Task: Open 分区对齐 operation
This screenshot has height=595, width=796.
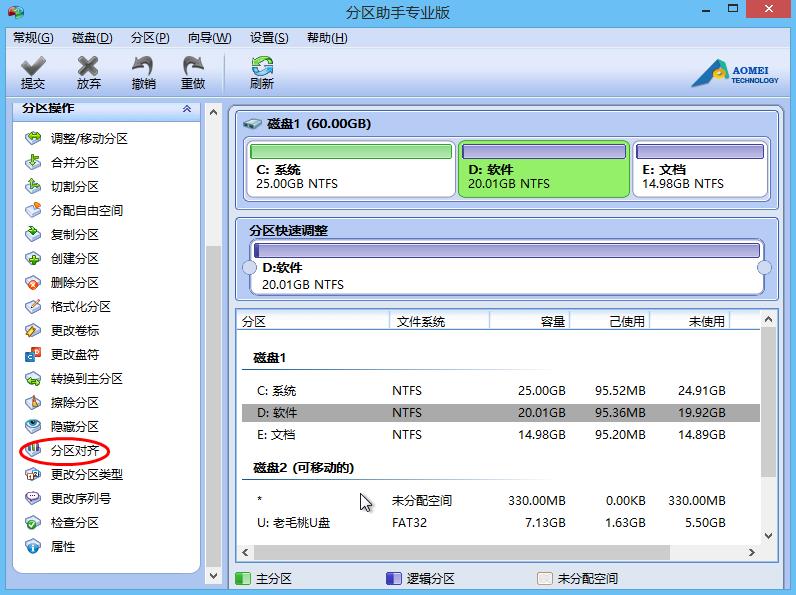Action: [64, 450]
